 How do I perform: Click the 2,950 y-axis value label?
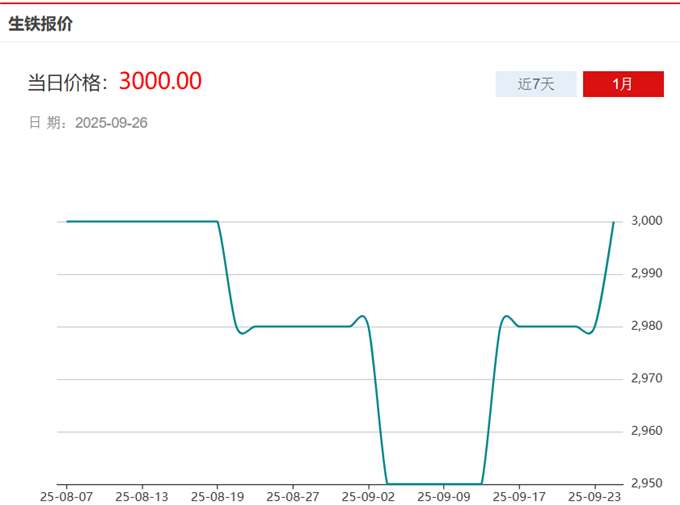tap(647, 483)
